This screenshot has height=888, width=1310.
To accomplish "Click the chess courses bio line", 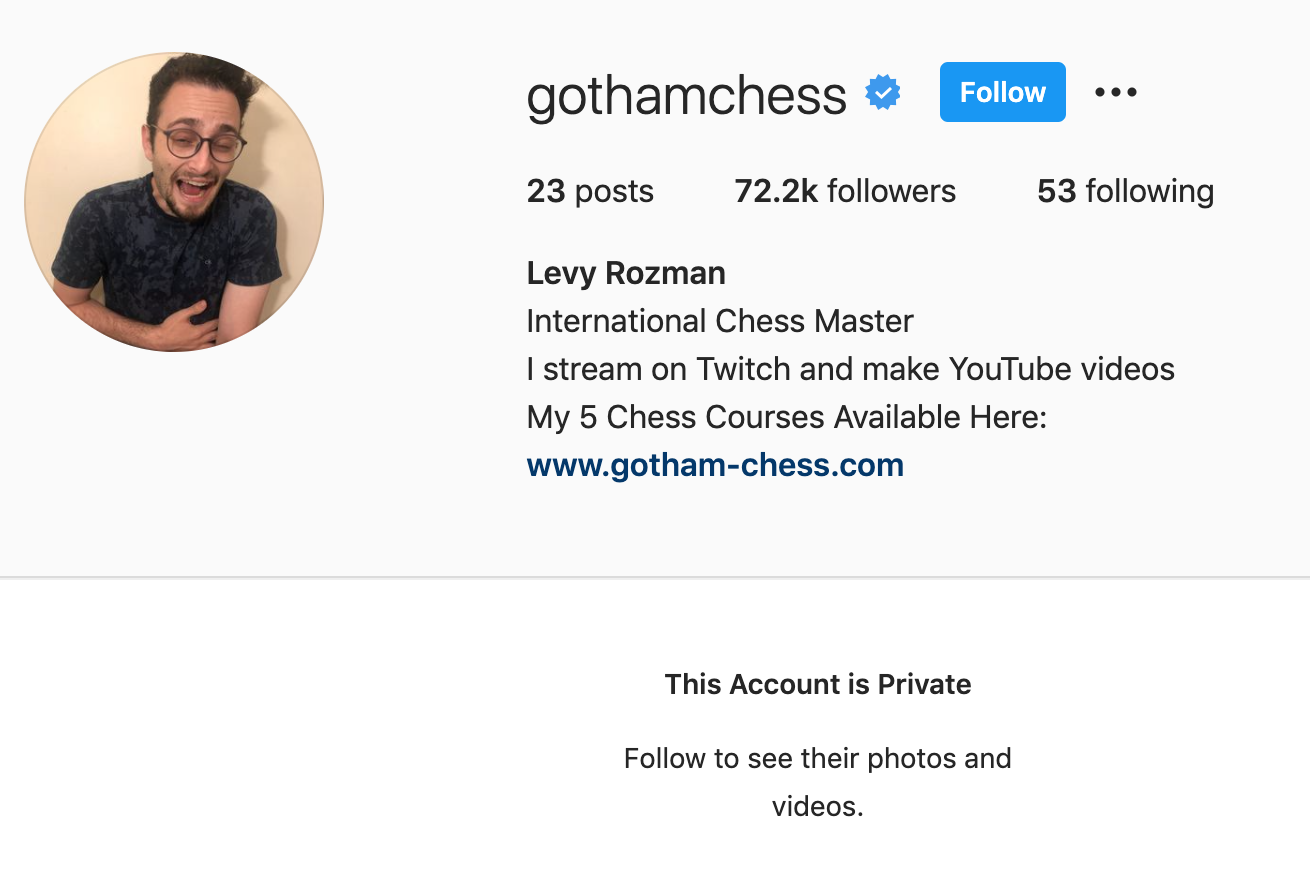I will tap(786, 417).
